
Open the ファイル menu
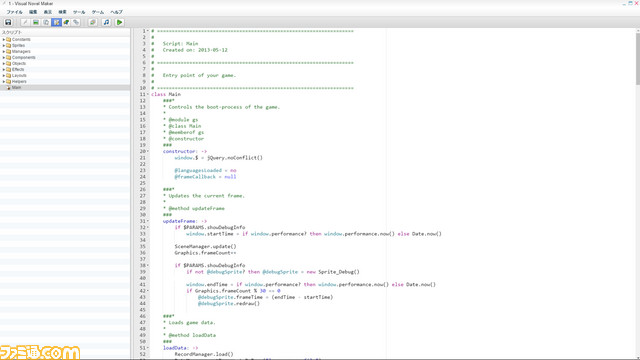(14, 12)
